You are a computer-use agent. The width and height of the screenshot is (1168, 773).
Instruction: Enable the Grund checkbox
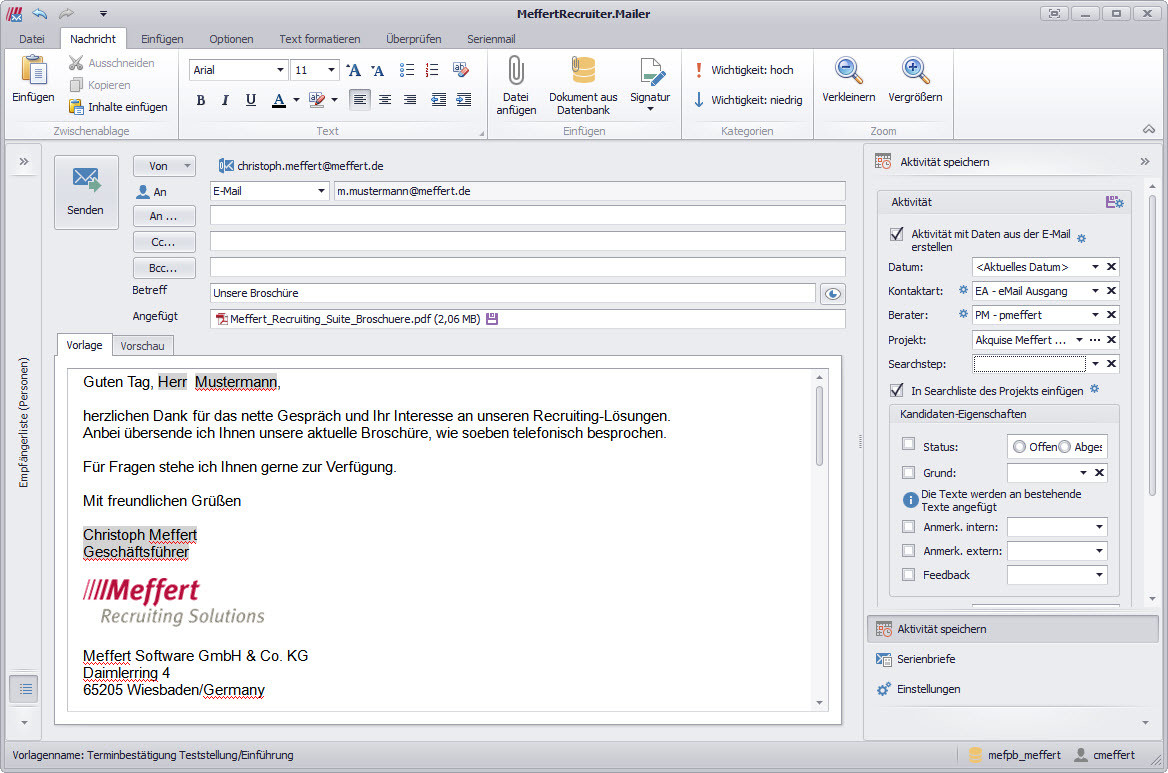click(x=908, y=472)
